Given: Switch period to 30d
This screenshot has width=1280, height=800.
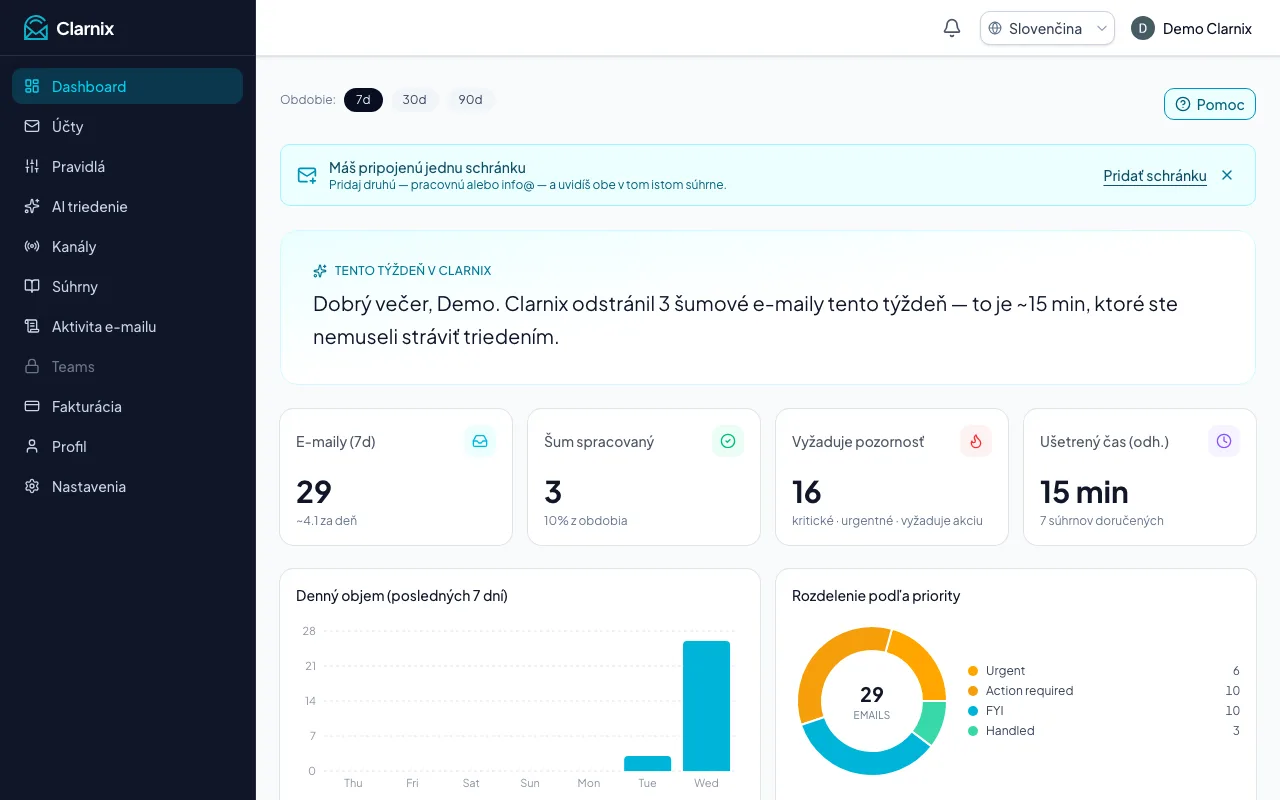Looking at the screenshot, I should click(414, 100).
